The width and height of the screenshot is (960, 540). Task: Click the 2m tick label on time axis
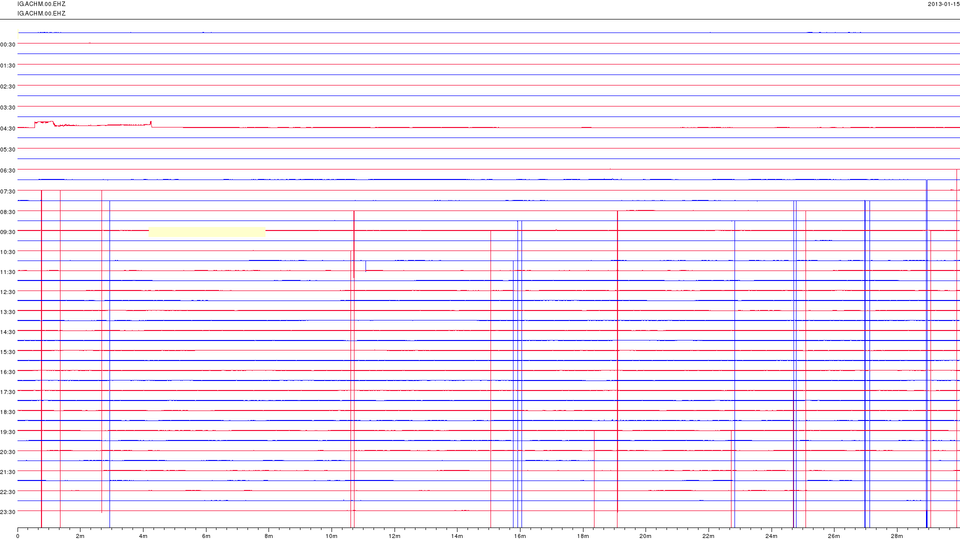(x=80, y=536)
